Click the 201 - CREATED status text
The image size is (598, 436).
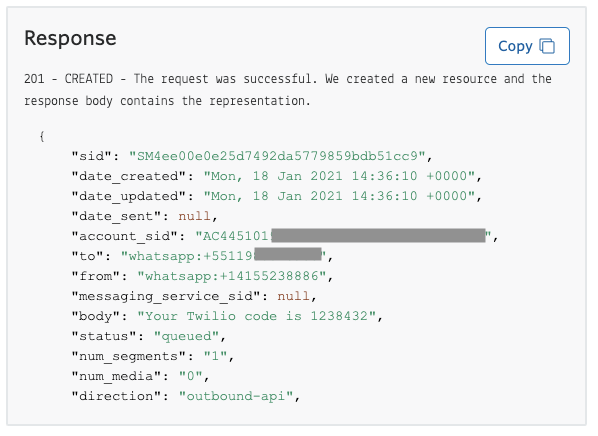point(69,79)
